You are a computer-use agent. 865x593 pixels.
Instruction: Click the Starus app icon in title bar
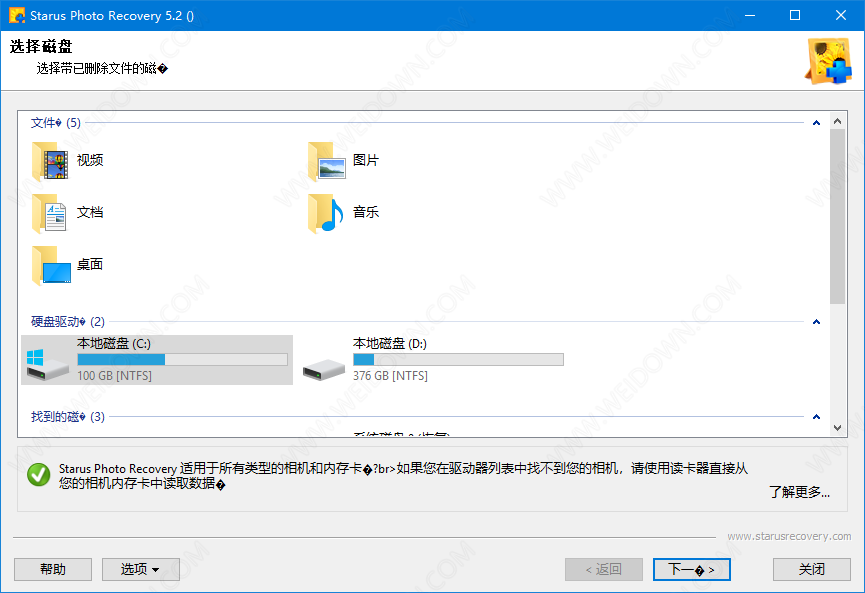17,15
